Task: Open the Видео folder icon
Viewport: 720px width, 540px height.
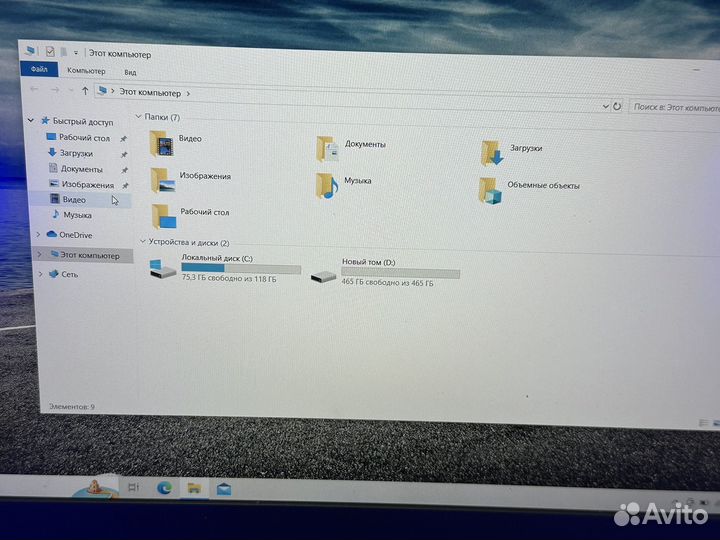Action: pos(162,144)
